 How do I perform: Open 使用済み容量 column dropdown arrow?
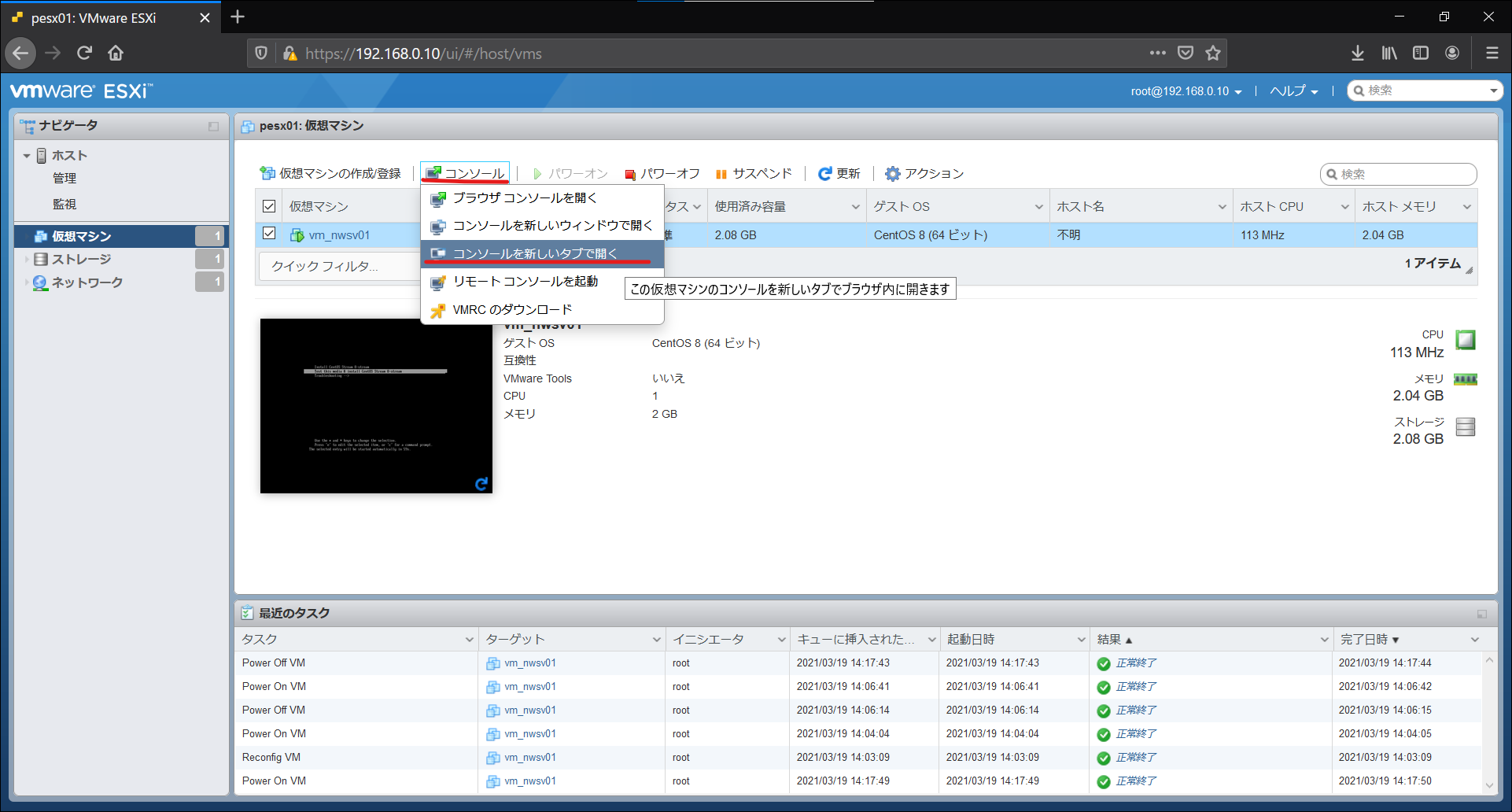coord(856,207)
